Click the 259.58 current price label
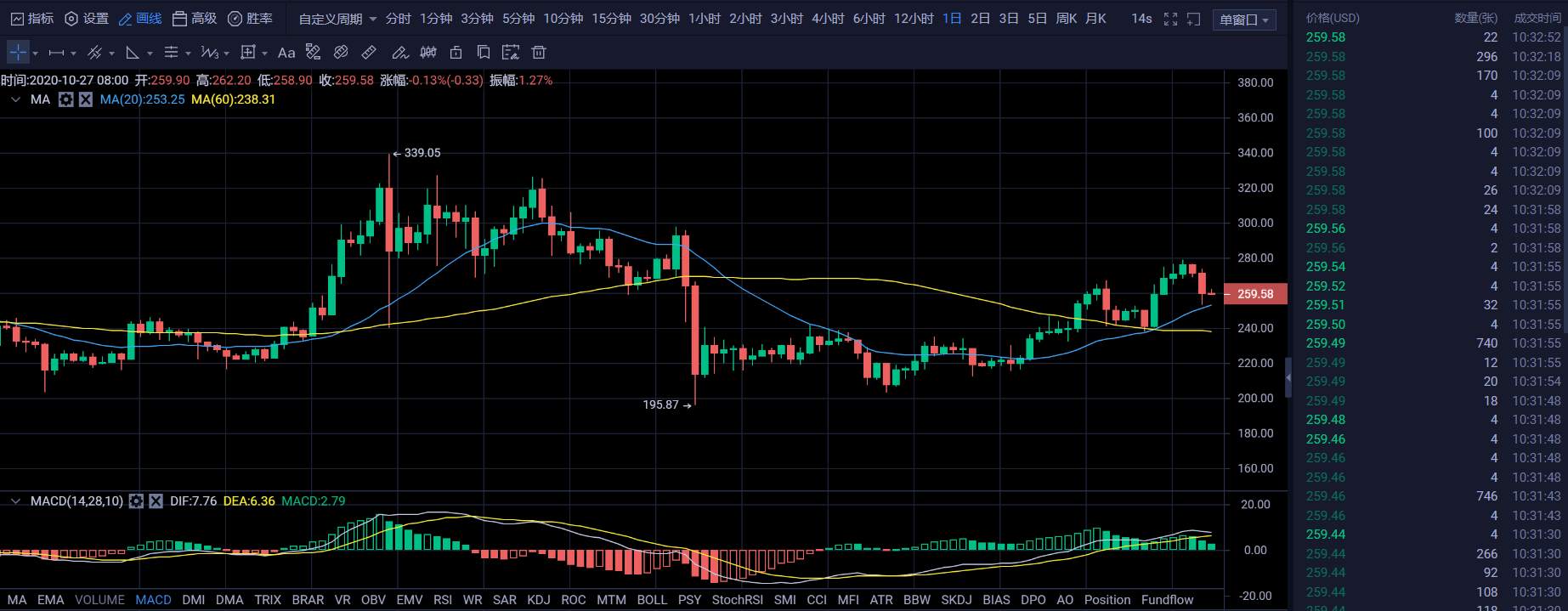The image size is (1568, 611). pos(1255,294)
